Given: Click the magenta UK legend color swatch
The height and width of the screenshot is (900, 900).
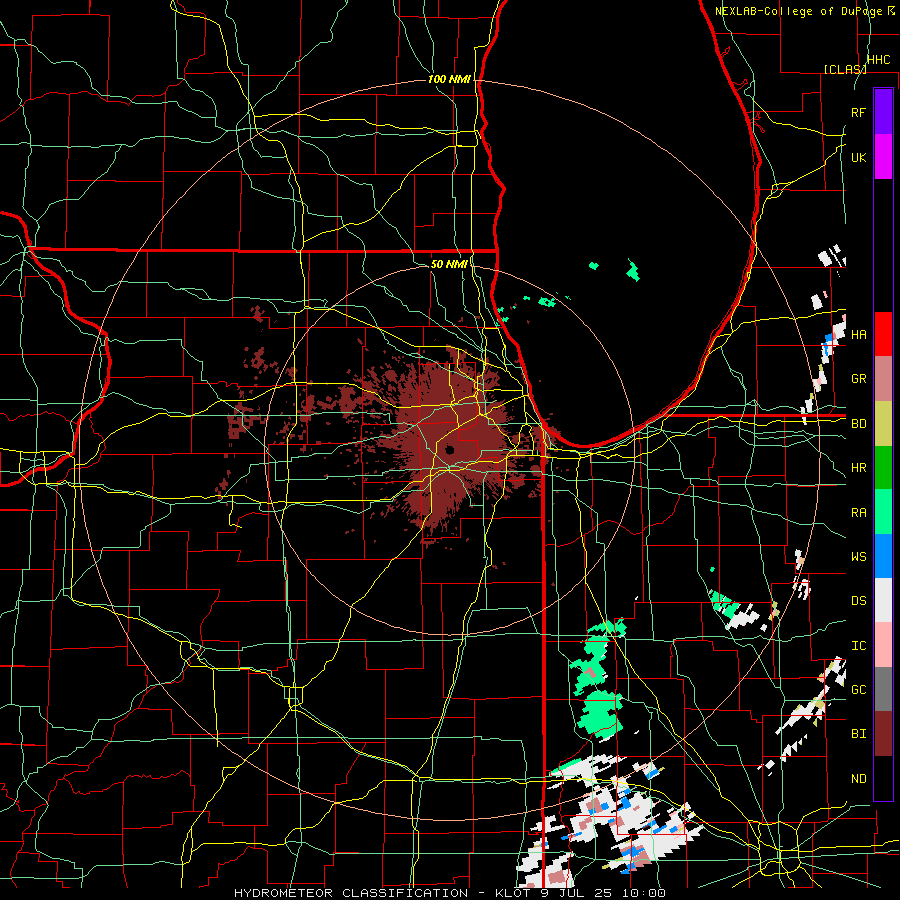Looking at the screenshot, I should click(883, 157).
